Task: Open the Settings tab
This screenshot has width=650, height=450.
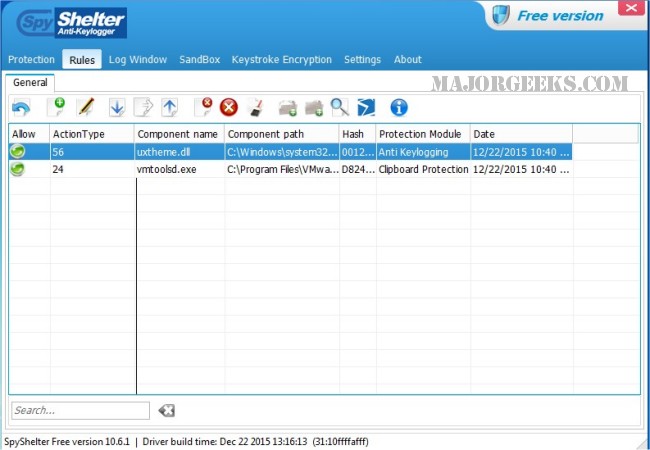Action: 362,60
